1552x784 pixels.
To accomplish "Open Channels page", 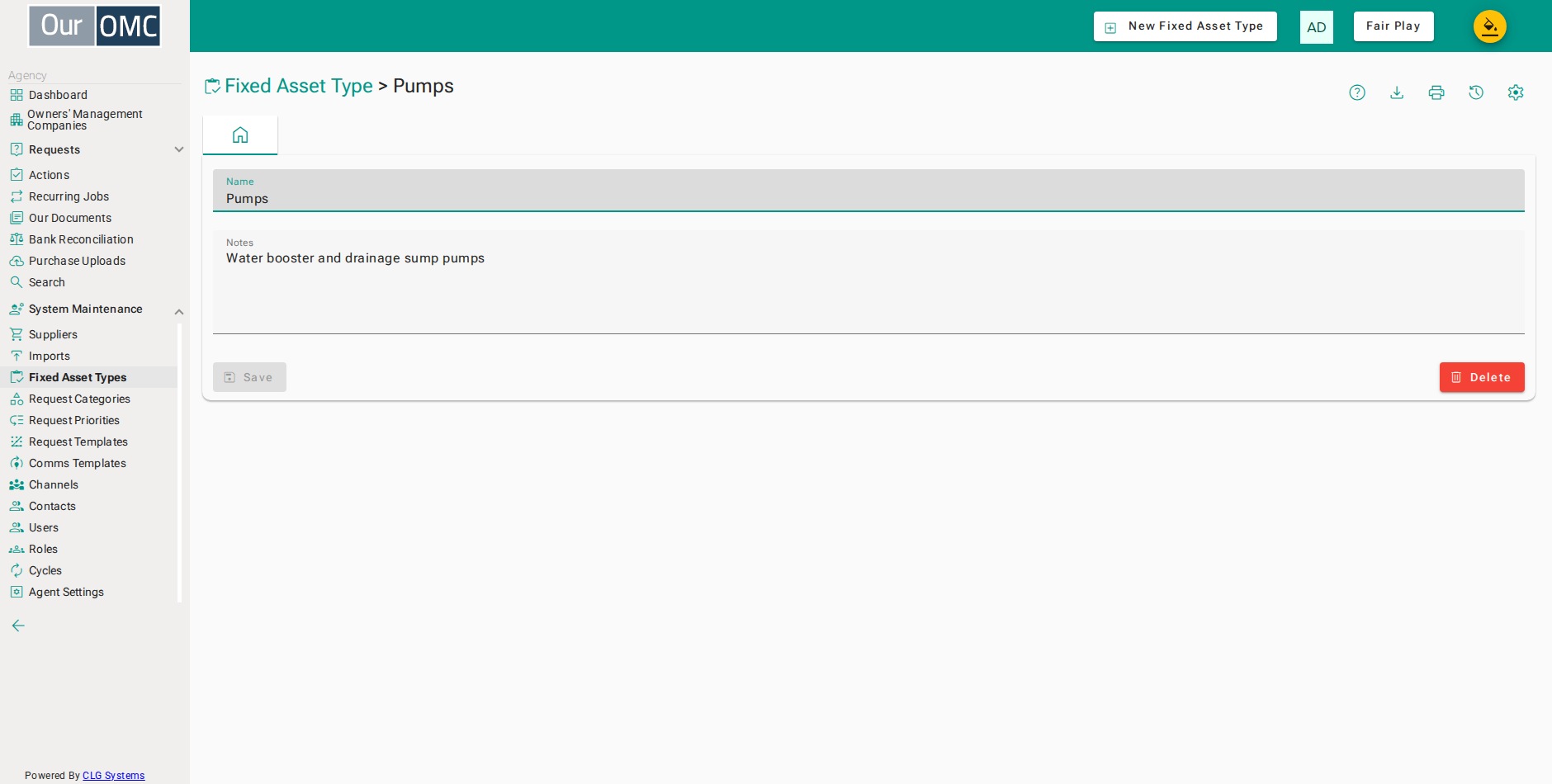I will pyautogui.click(x=54, y=484).
